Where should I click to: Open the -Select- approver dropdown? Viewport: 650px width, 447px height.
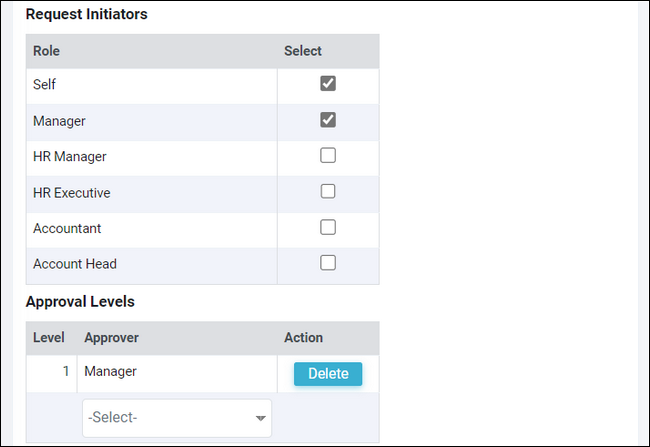coord(177,418)
